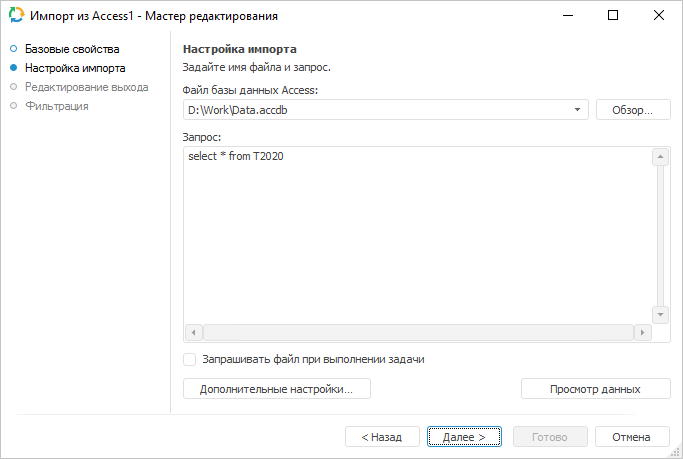The height and width of the screenshot is (459, 683).
Task: Select the 'Настройка импорта' wizard step
Action: pos(75,68)
